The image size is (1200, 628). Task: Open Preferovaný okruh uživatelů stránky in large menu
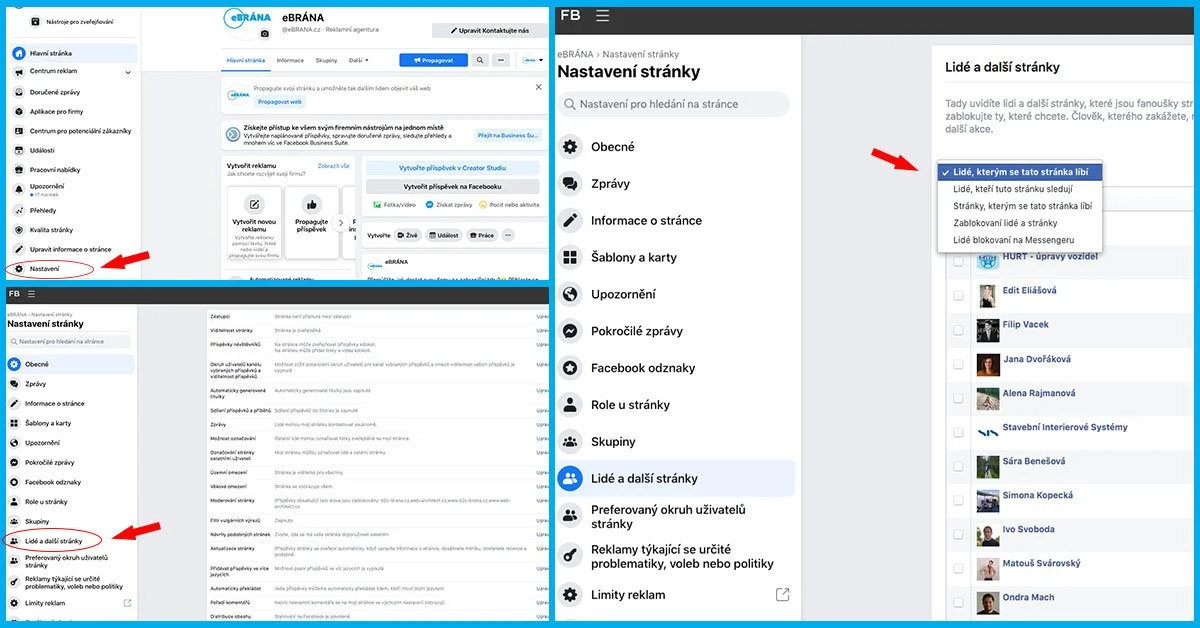point(668,517)
